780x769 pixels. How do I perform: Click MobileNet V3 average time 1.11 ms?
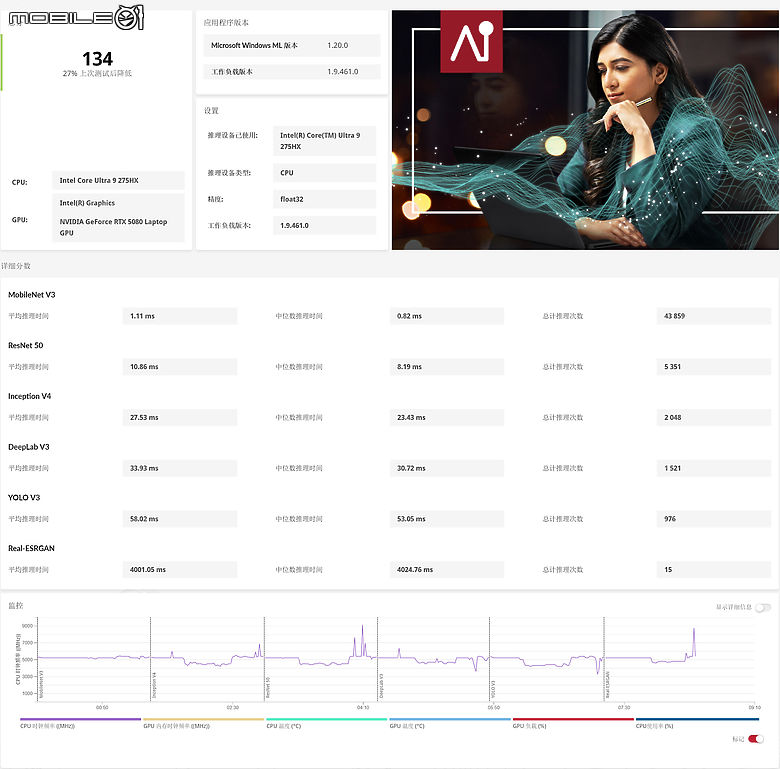click(x=180, y=316)
